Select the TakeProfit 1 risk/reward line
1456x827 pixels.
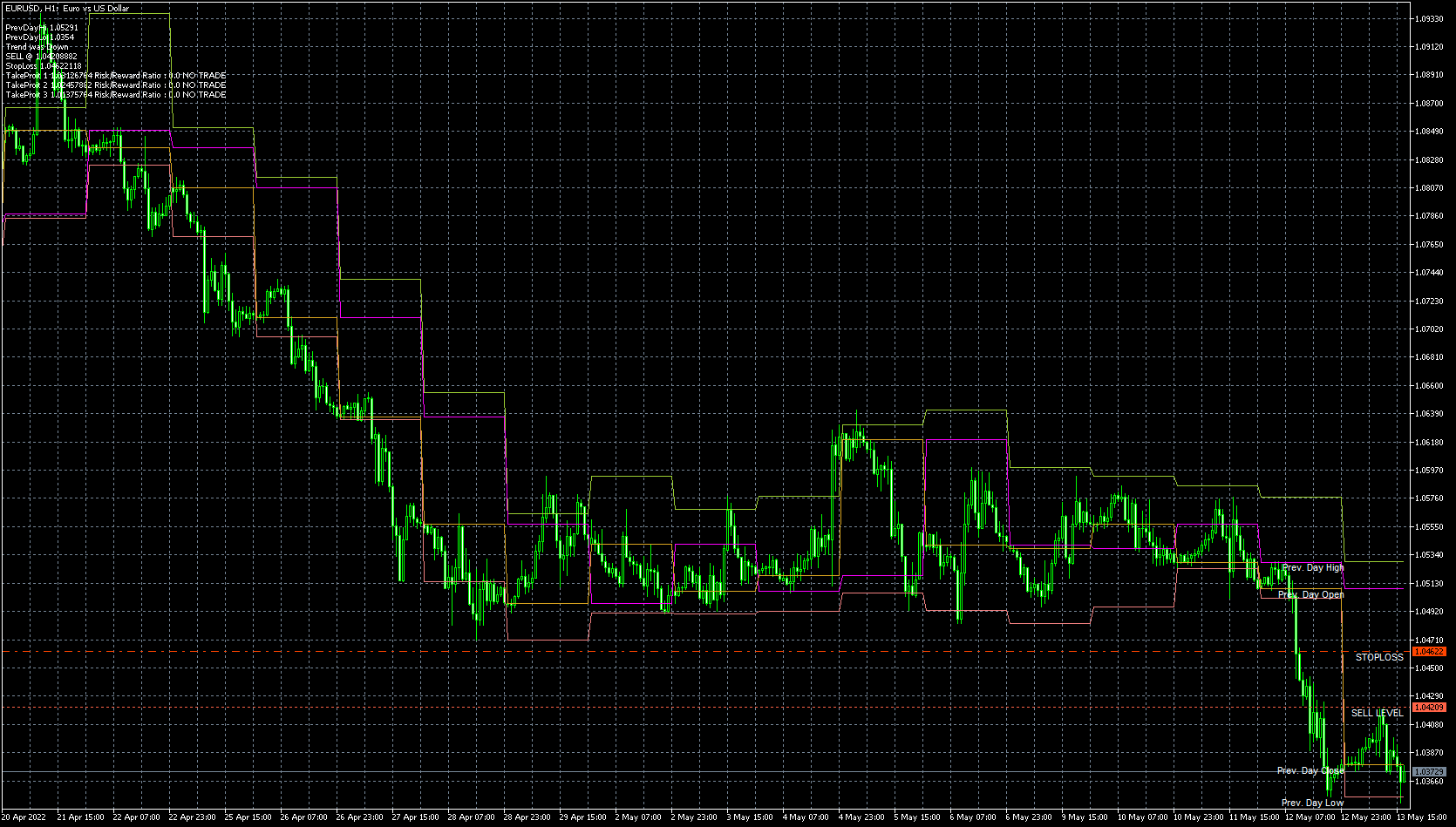click(x=116, y=76)
